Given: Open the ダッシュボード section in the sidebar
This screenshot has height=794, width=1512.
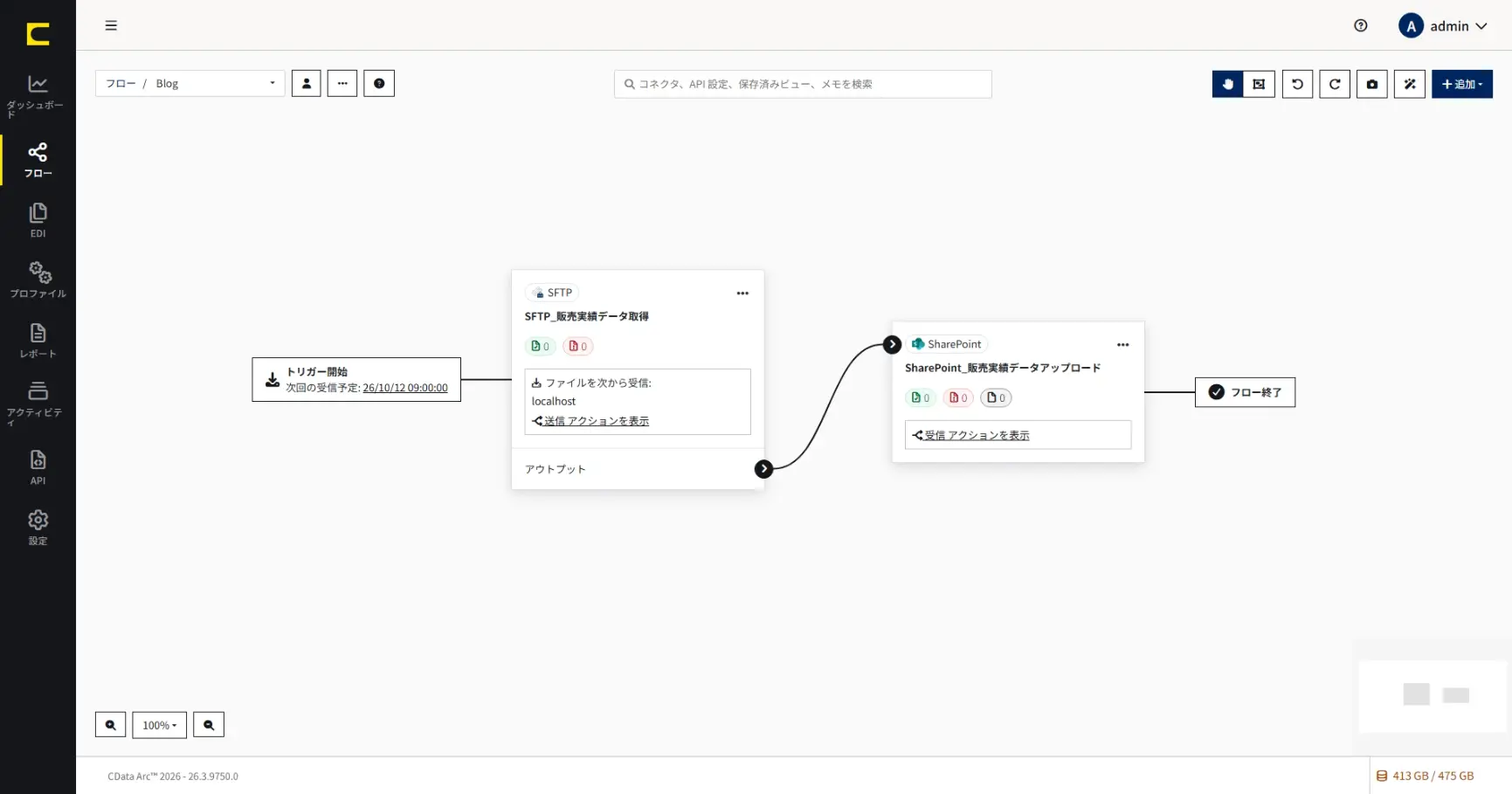Looking at the screenshot, I should tap(38, 96).
